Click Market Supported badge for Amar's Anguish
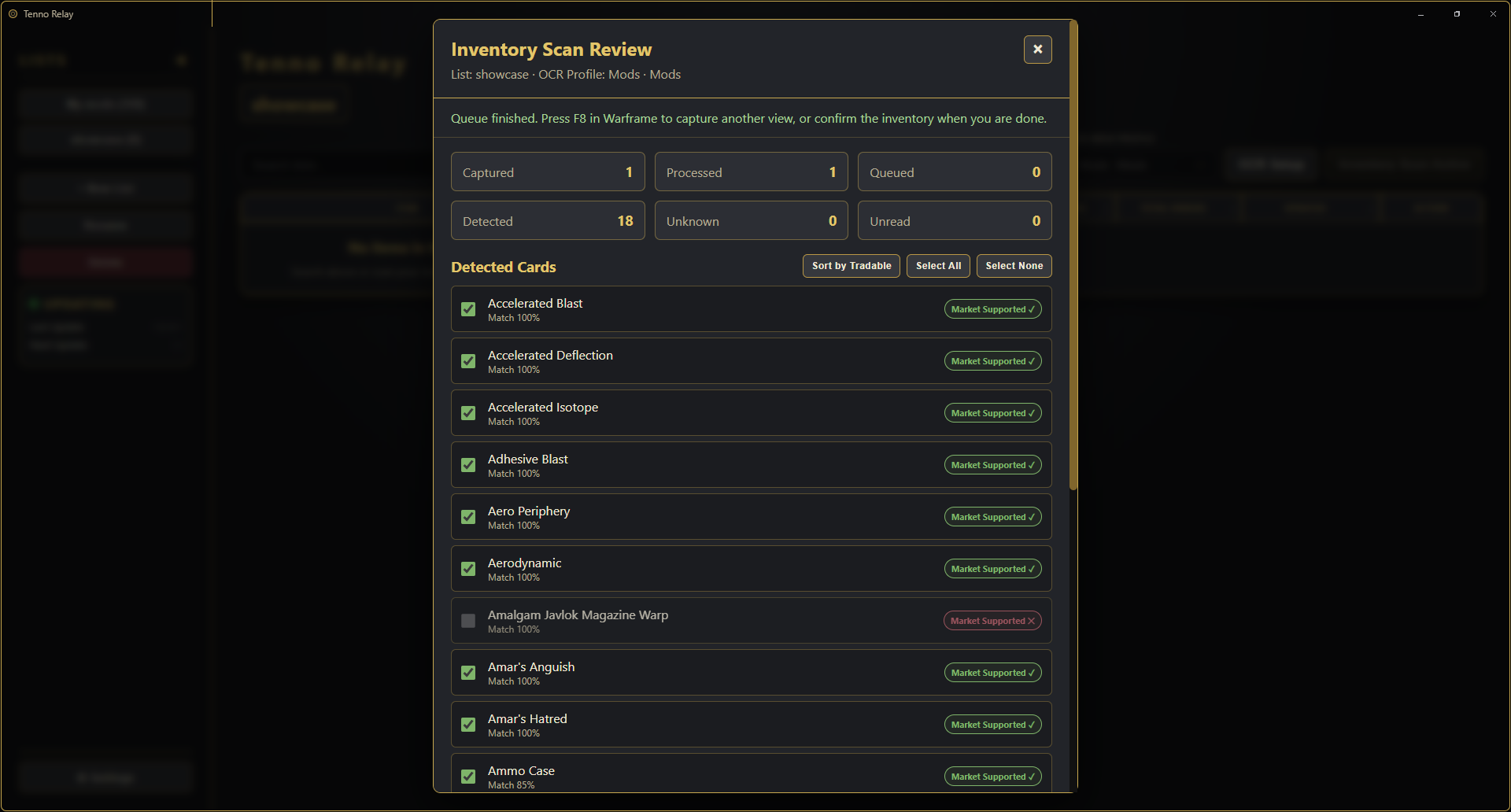The height and width of the screenshot is (812, 1511). [993, 673]
